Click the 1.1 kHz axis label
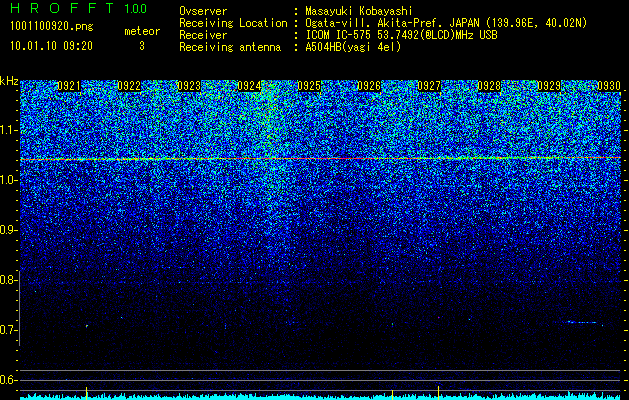 [x=8, y=130]
